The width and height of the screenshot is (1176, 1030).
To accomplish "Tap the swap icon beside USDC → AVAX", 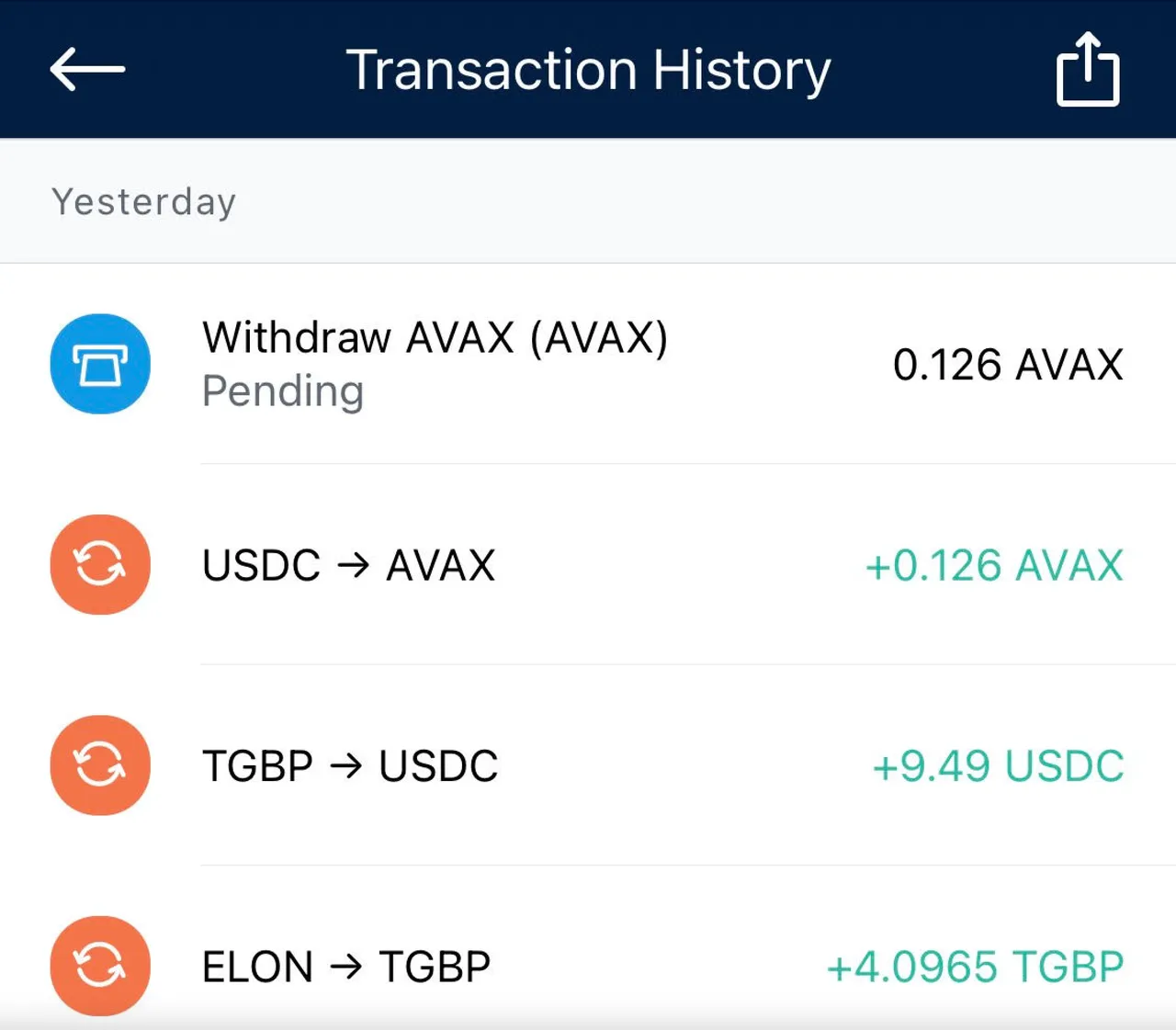I will tap(100, 564).
